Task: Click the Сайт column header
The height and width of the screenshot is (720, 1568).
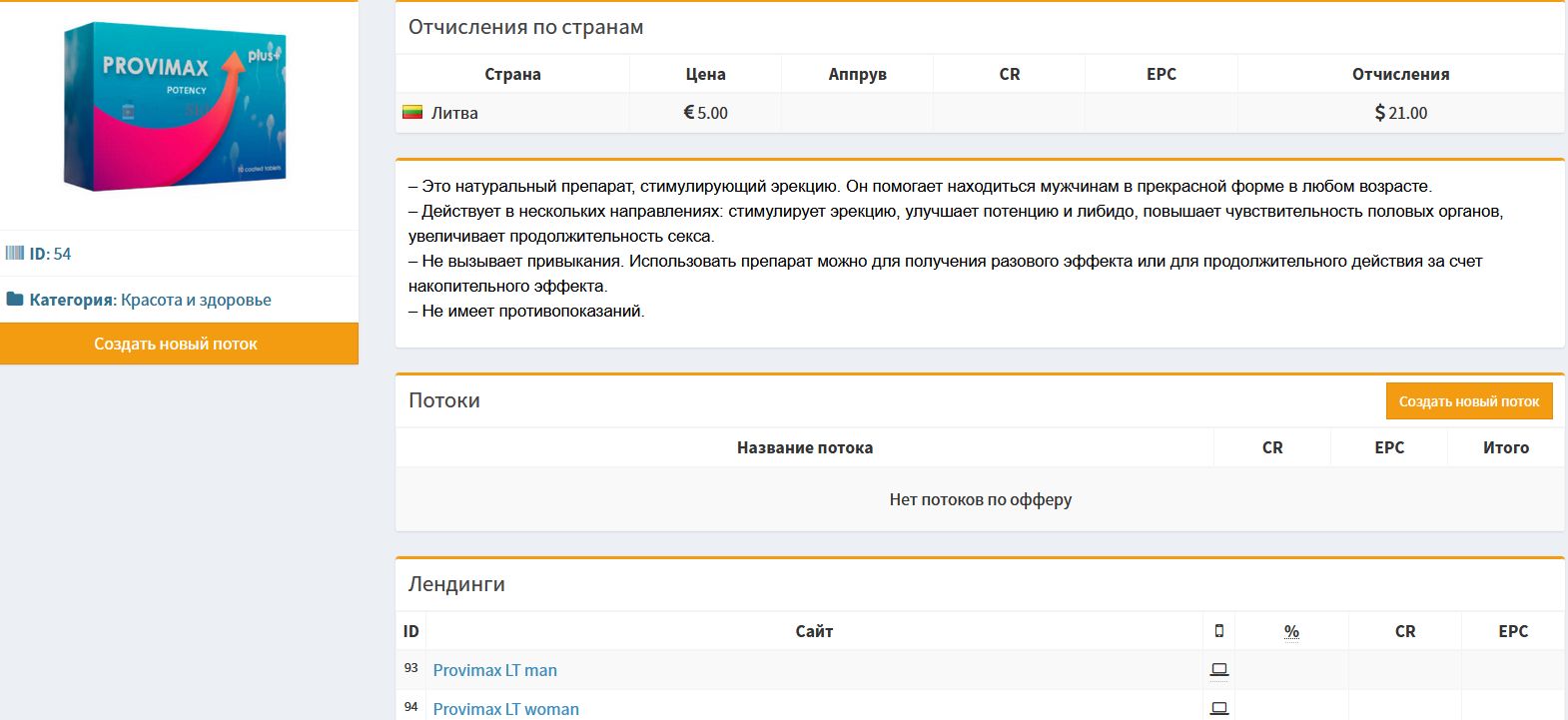Action: pyautogui.click(x=814, y=631)
